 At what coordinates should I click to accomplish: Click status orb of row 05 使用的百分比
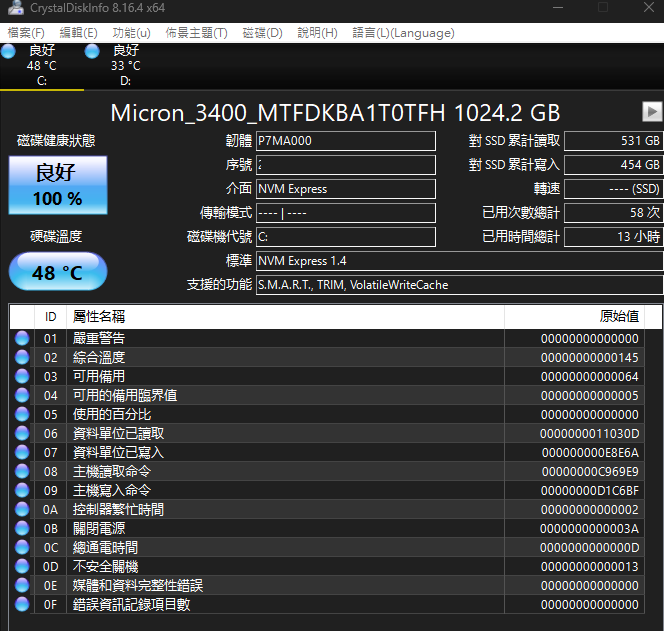(x=22, y=415)
